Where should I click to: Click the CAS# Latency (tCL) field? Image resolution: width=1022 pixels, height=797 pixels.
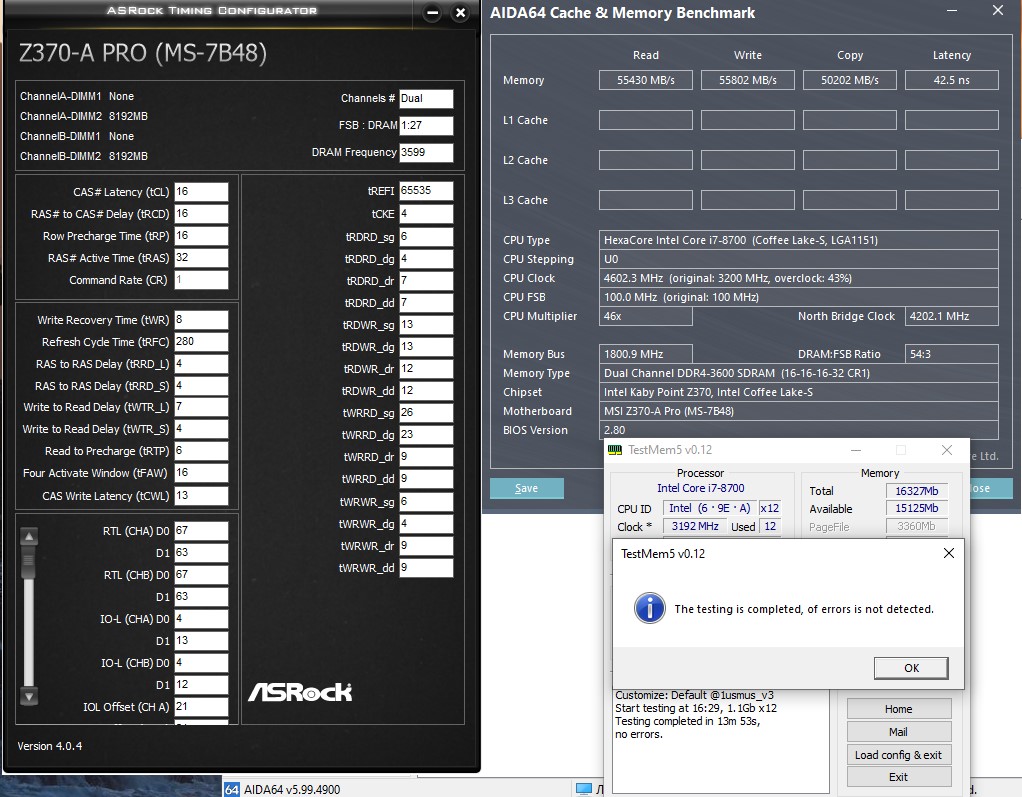pos(201,192)
